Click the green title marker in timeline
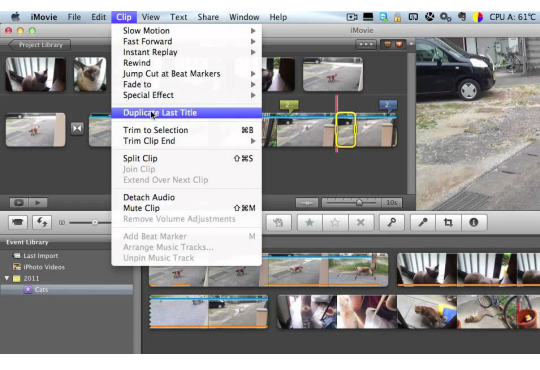Image resolution: width=540 pixels, height=370 pixels. point(289,105)
